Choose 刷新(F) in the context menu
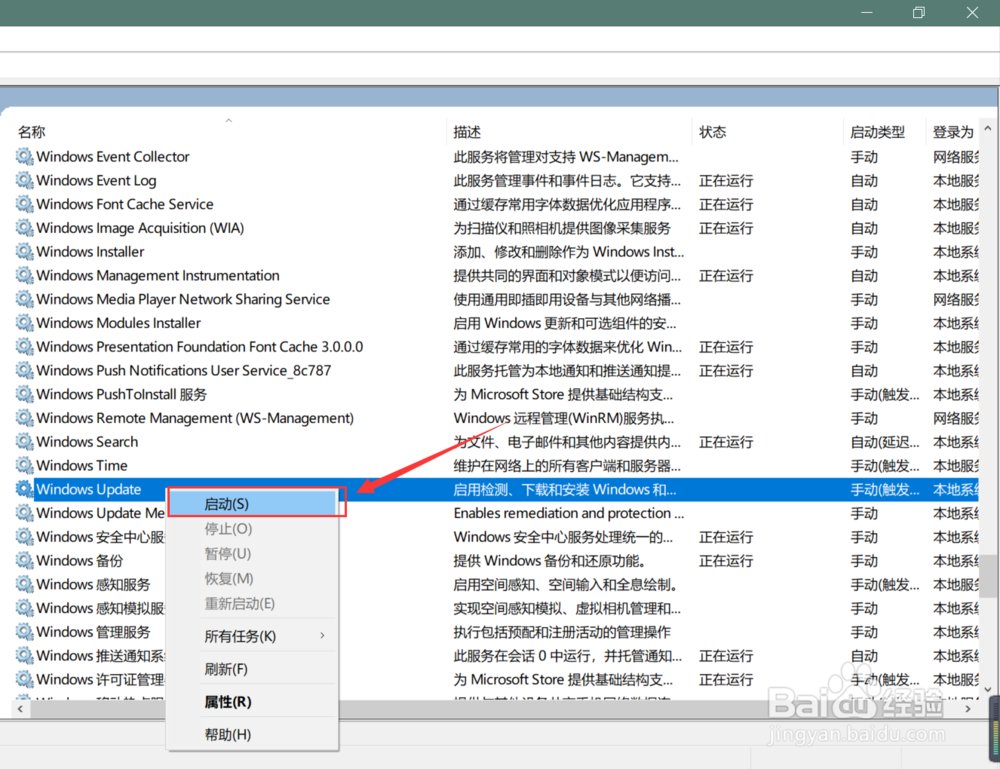Image resolution: width=1000 pixels, height=769 pixels. (x=253, y=669)
